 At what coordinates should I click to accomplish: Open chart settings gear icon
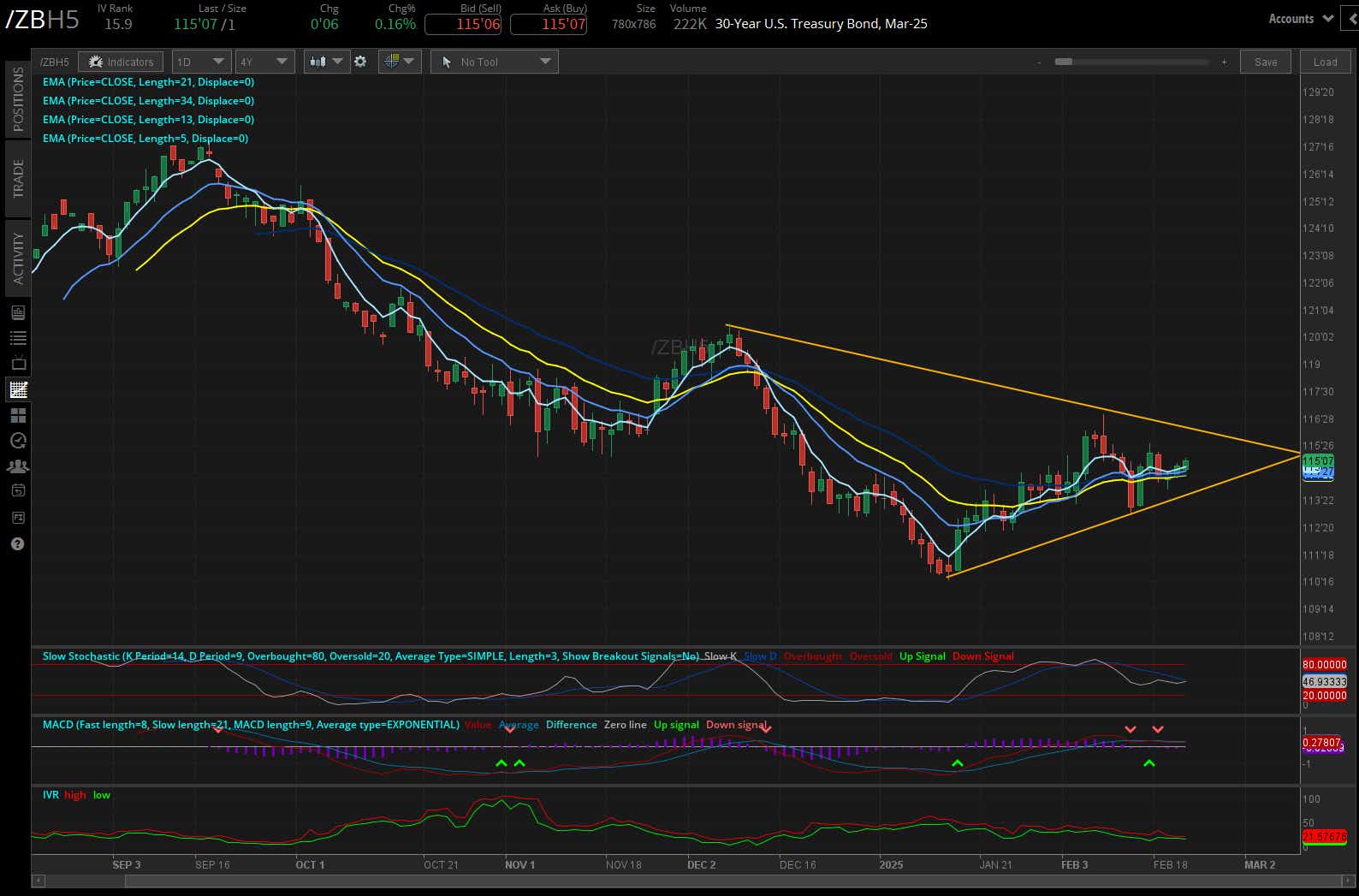point(360,62)
